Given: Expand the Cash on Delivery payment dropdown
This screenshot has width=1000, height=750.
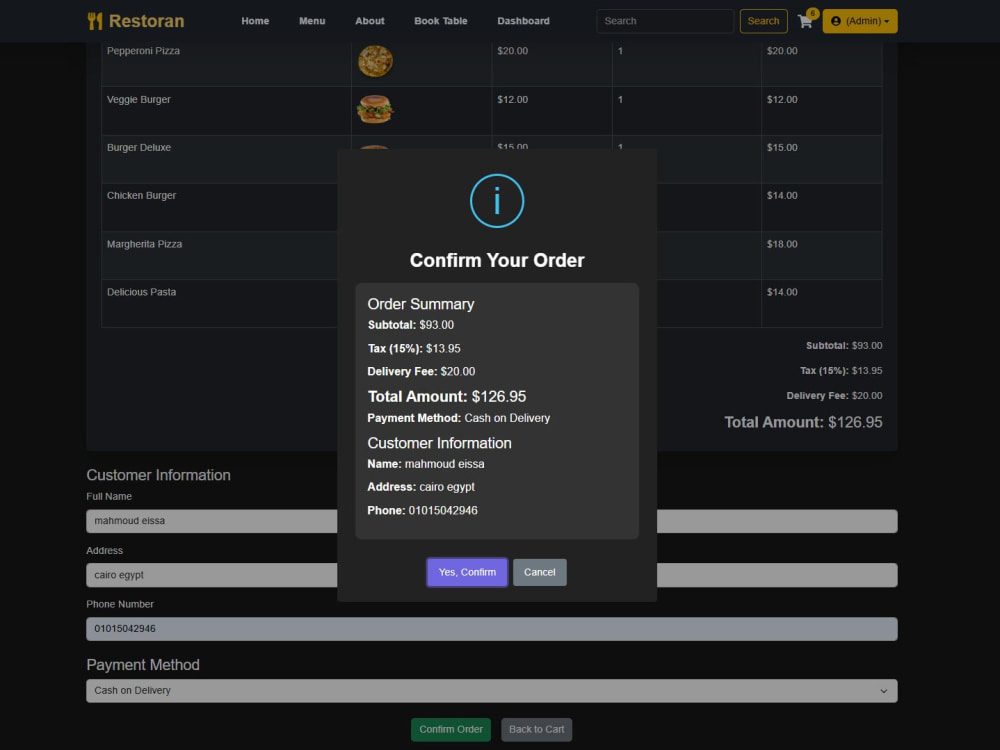Looking at the screenshot, I should pos(492,691).
